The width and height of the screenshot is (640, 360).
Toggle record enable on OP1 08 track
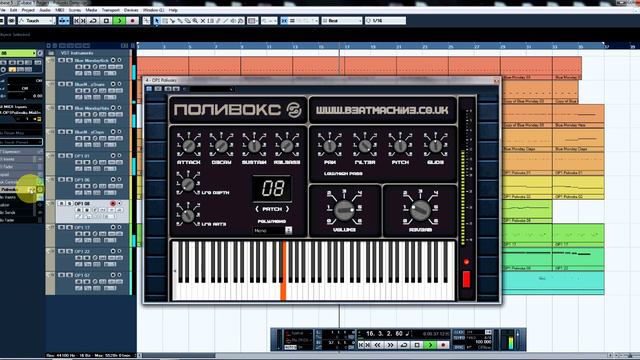click(x=113, y=203)
